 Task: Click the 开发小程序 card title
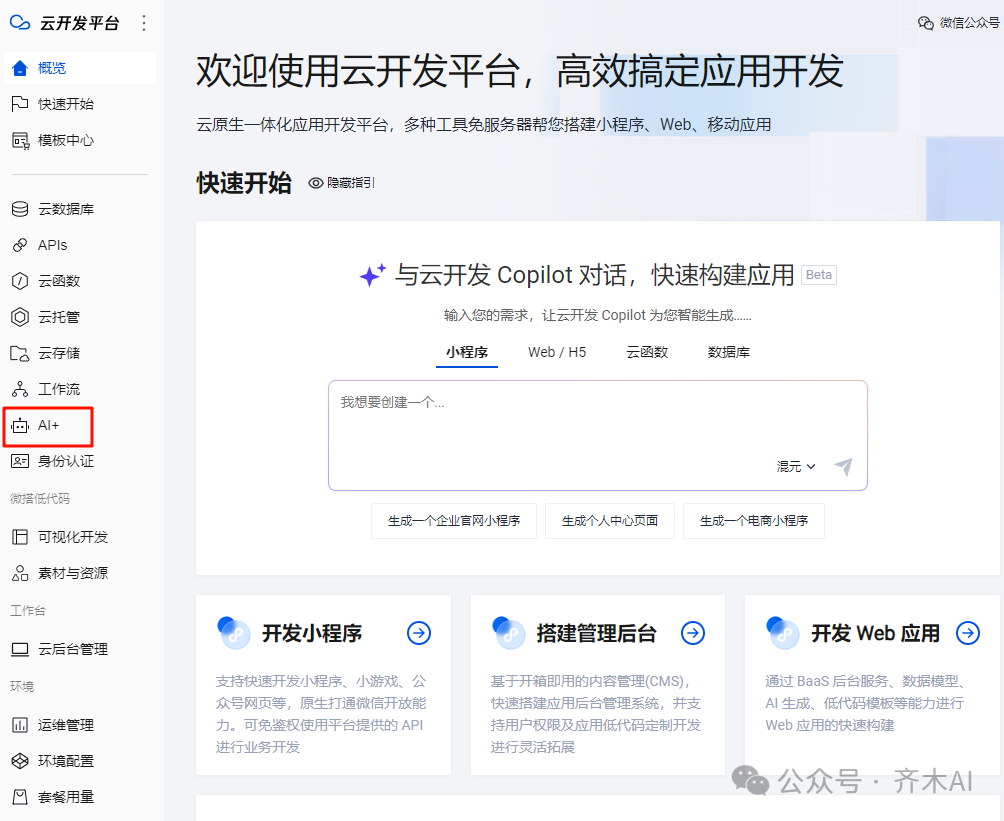tap(312, 633)
